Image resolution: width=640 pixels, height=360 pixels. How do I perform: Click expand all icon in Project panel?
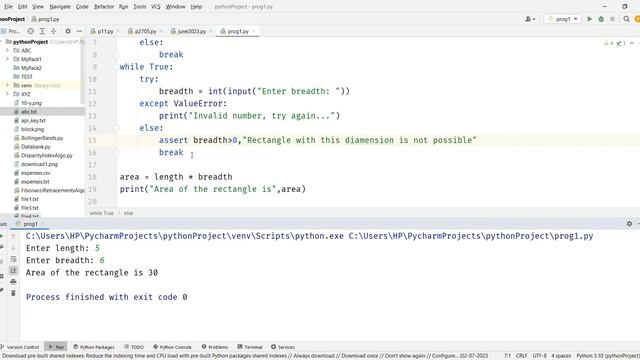42,31
